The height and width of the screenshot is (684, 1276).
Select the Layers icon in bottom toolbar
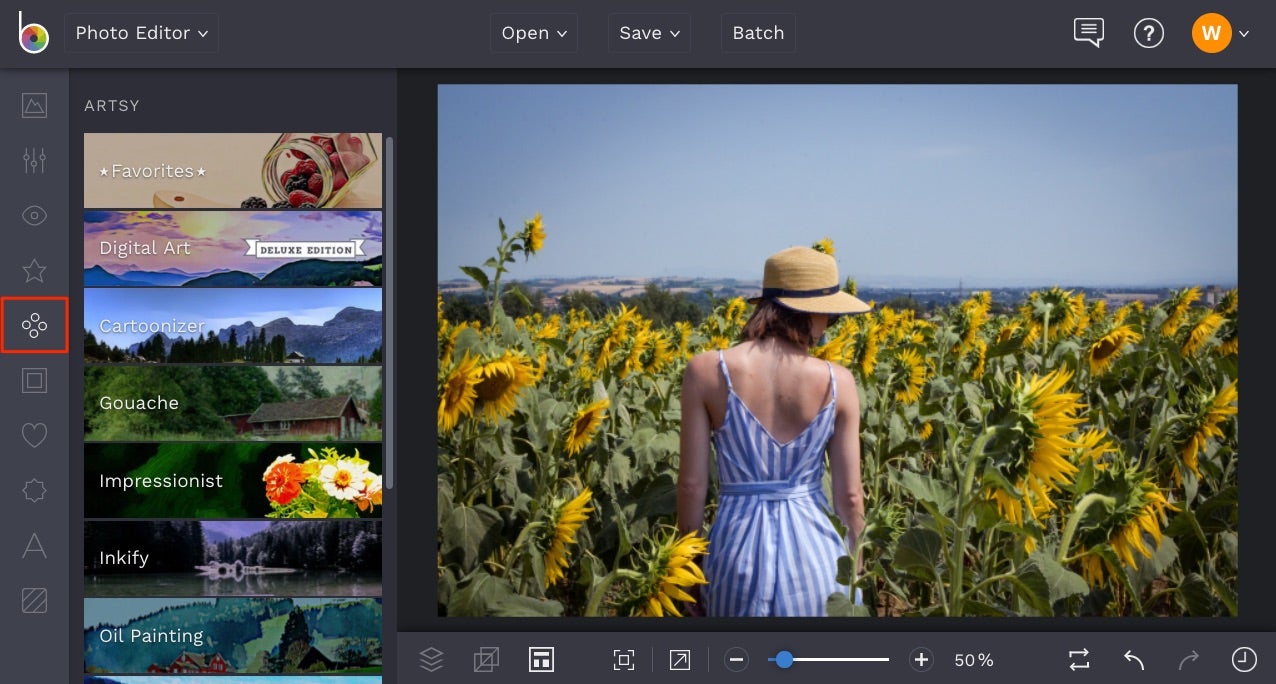431,659
